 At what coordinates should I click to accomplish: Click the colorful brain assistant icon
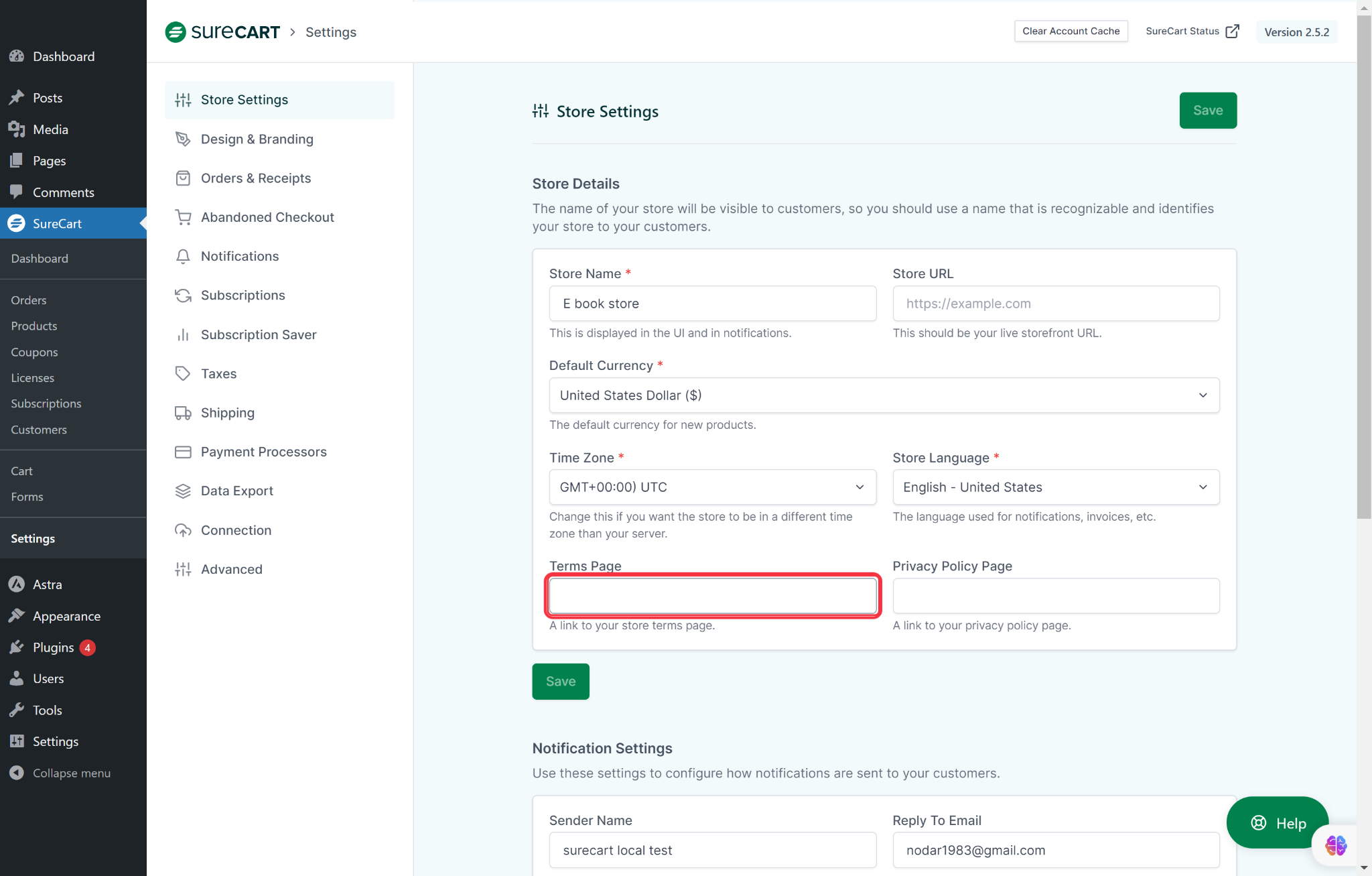tap(1336, 845)
